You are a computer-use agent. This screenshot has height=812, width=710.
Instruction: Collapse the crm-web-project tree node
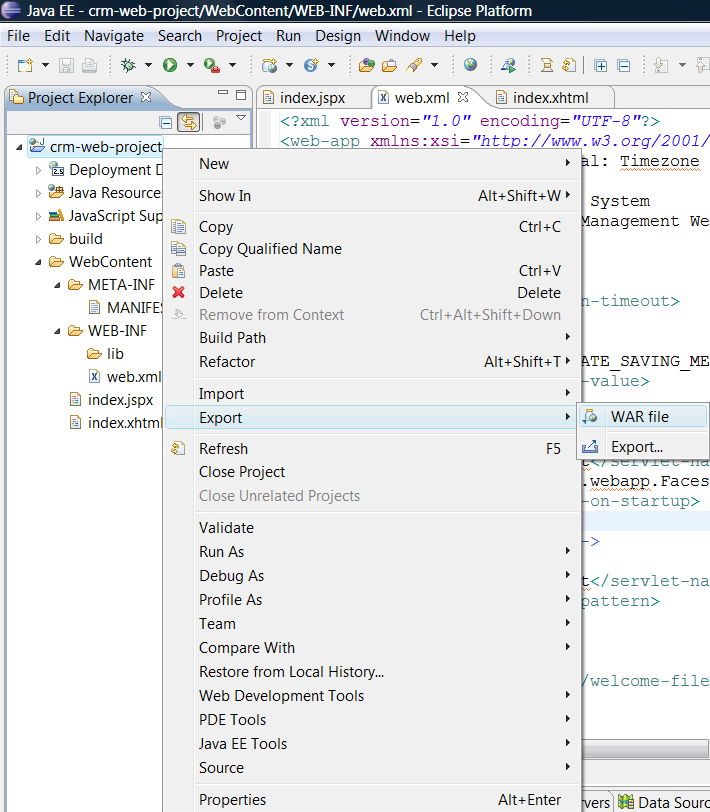19,147
